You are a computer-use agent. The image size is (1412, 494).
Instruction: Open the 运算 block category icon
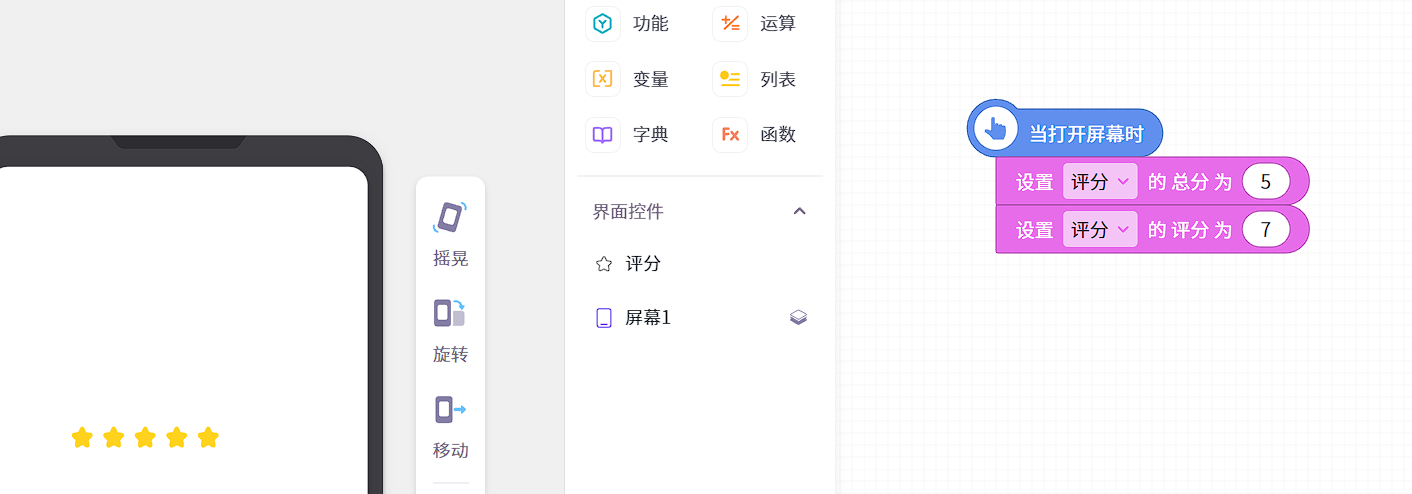click(730, 23)
